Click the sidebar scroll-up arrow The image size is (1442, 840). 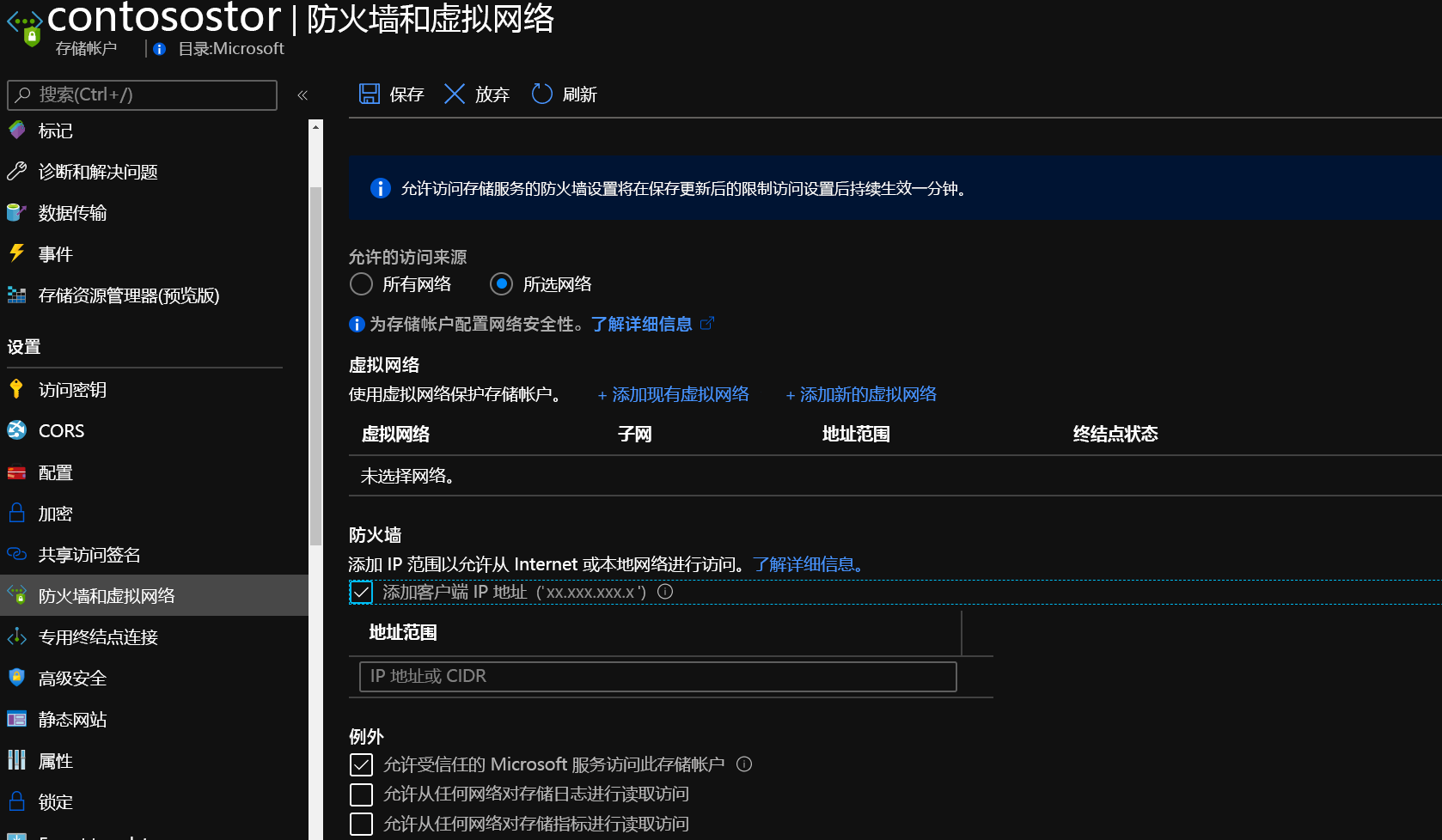(x=315, y=126)
